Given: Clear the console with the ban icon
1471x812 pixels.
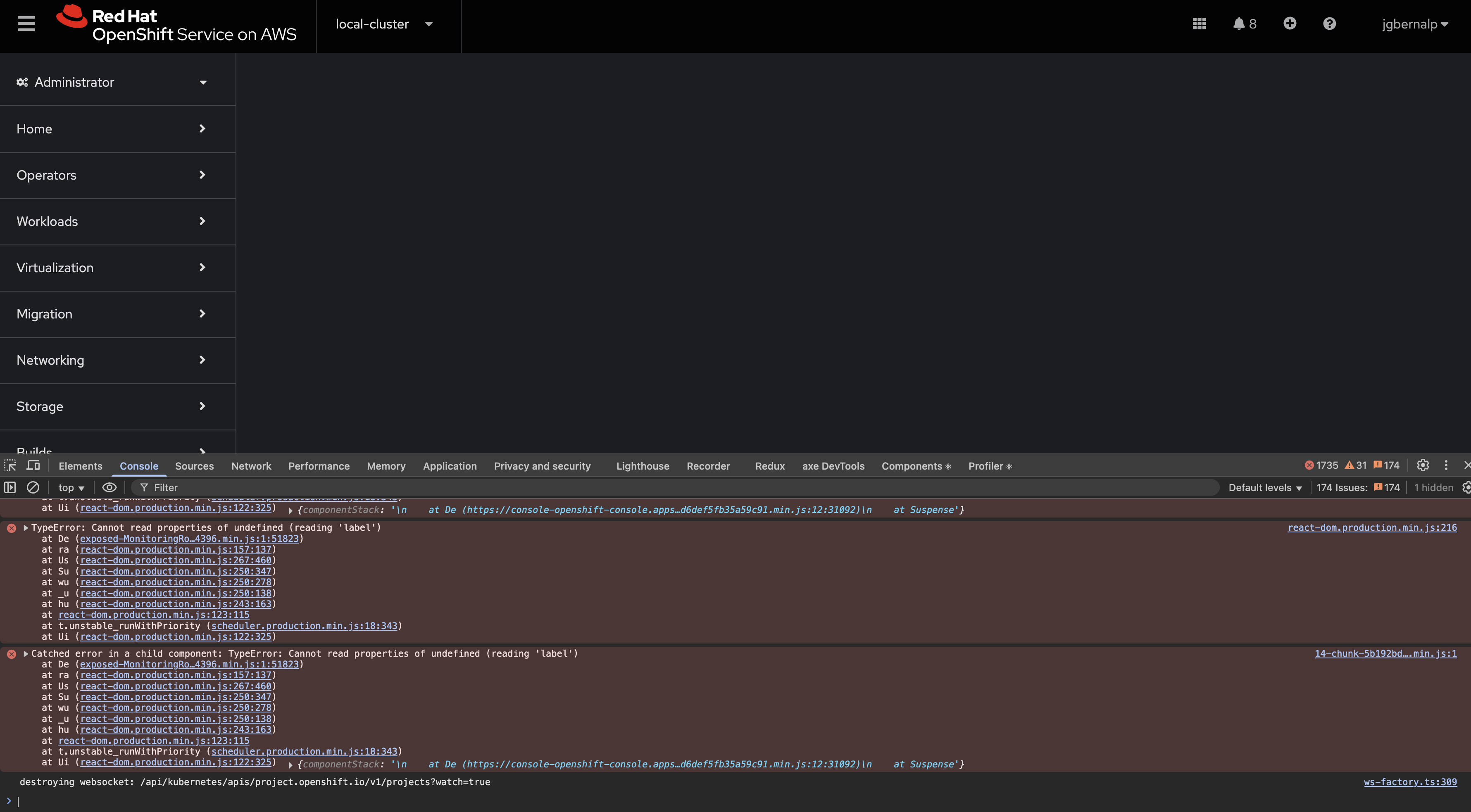Looking at the screenshot, I should pos(33,487).
